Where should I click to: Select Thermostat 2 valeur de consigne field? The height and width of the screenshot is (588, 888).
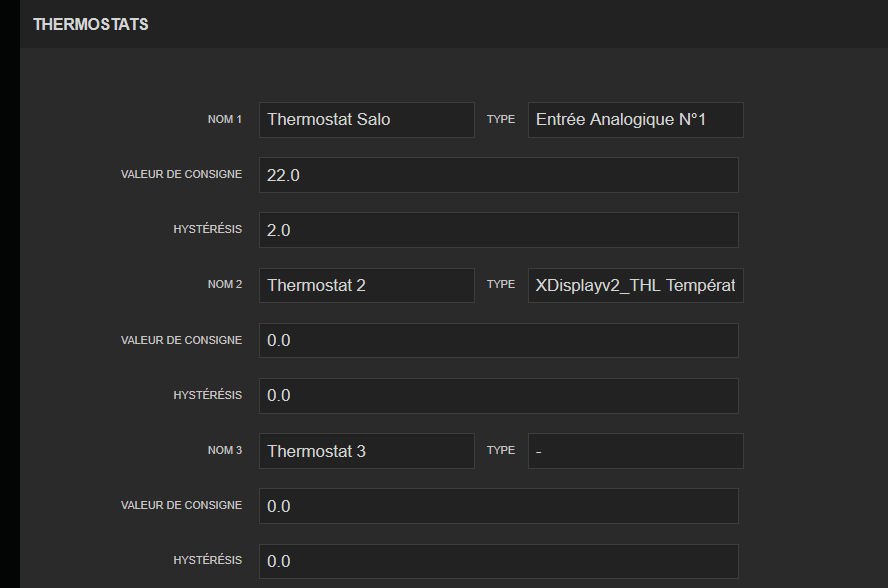click(498, 340)
